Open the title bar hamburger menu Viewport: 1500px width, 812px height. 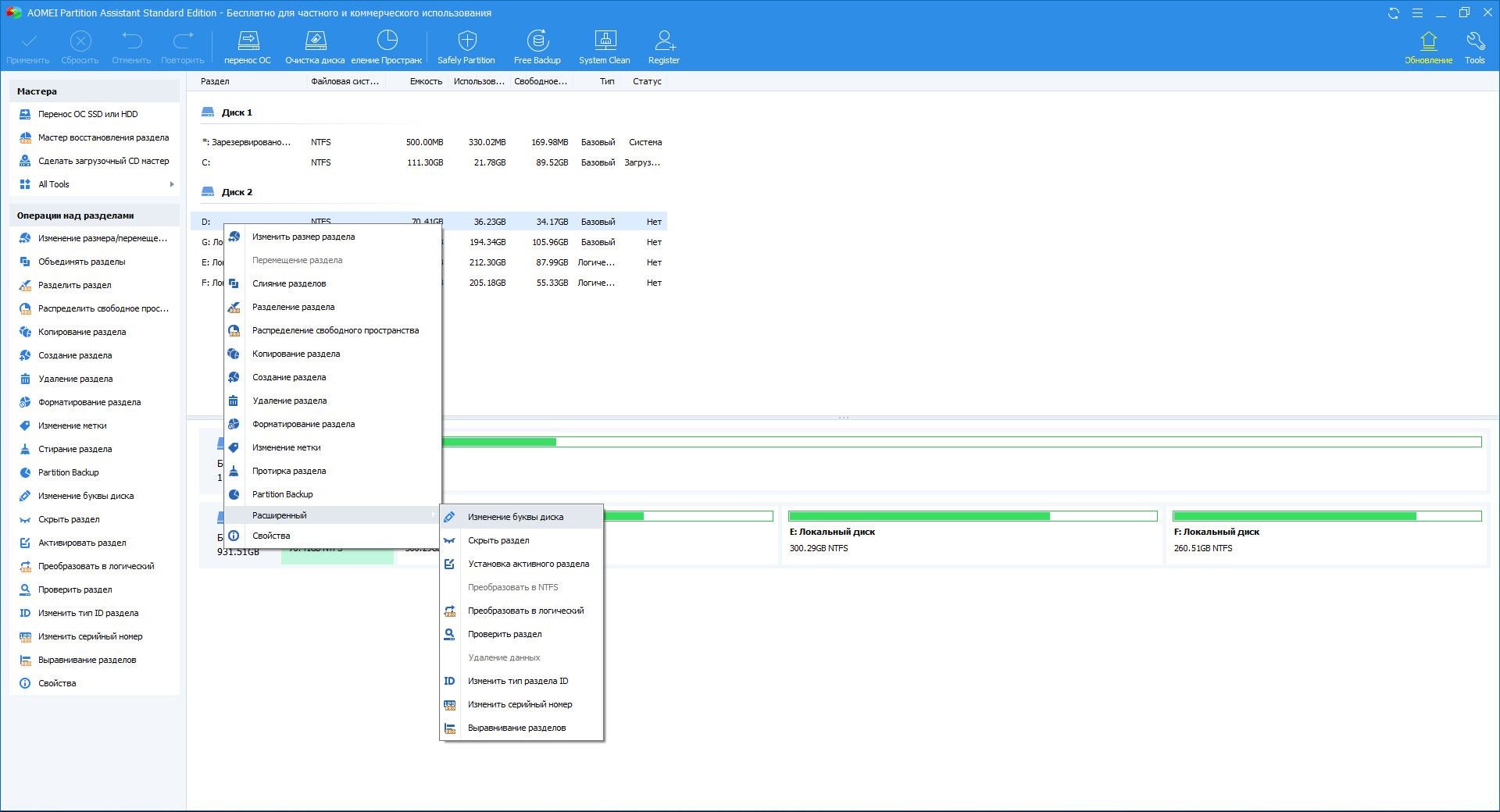(x=1417, y=13)
